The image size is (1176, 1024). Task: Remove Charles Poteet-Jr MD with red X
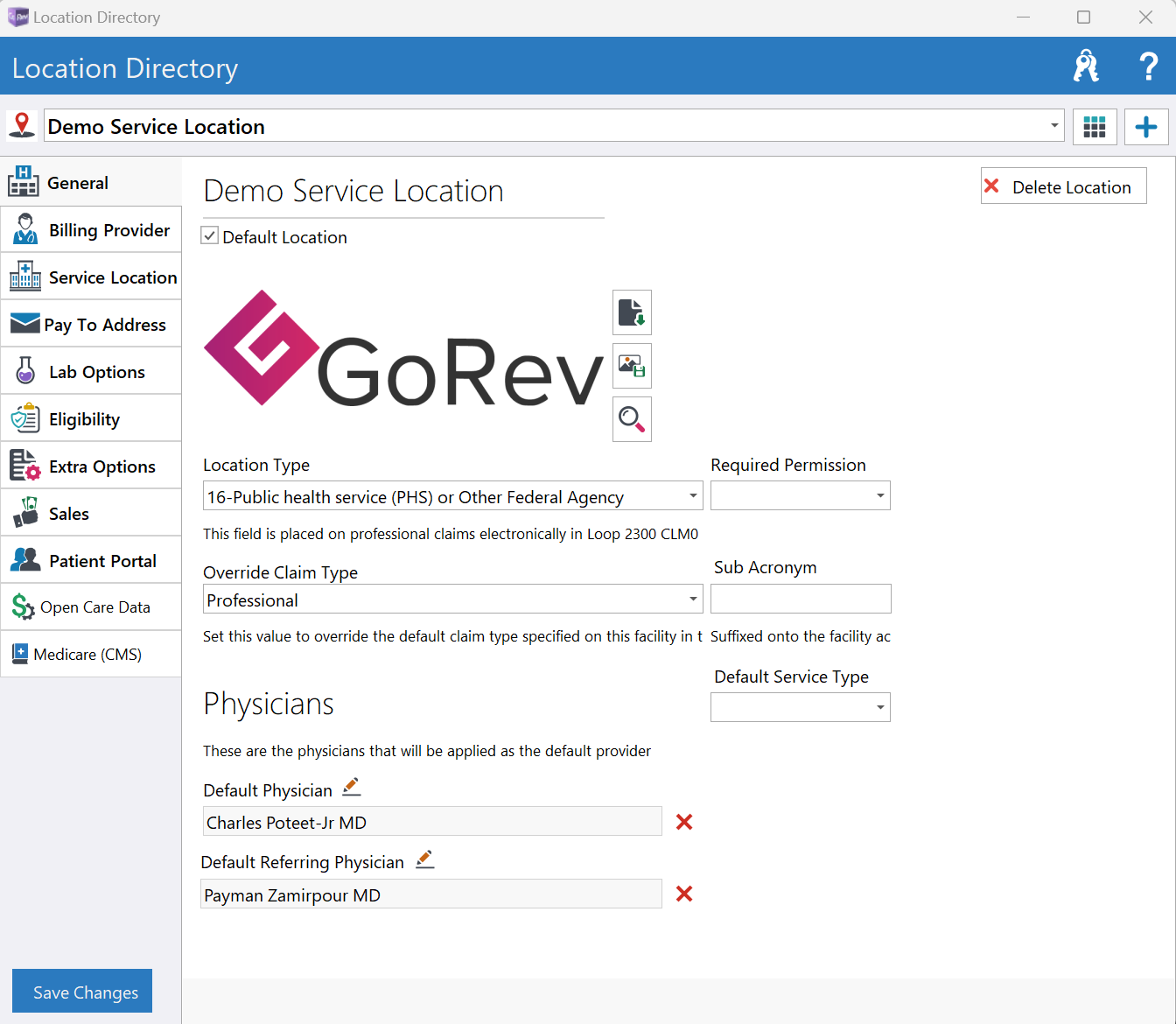(x=684, y=822)
